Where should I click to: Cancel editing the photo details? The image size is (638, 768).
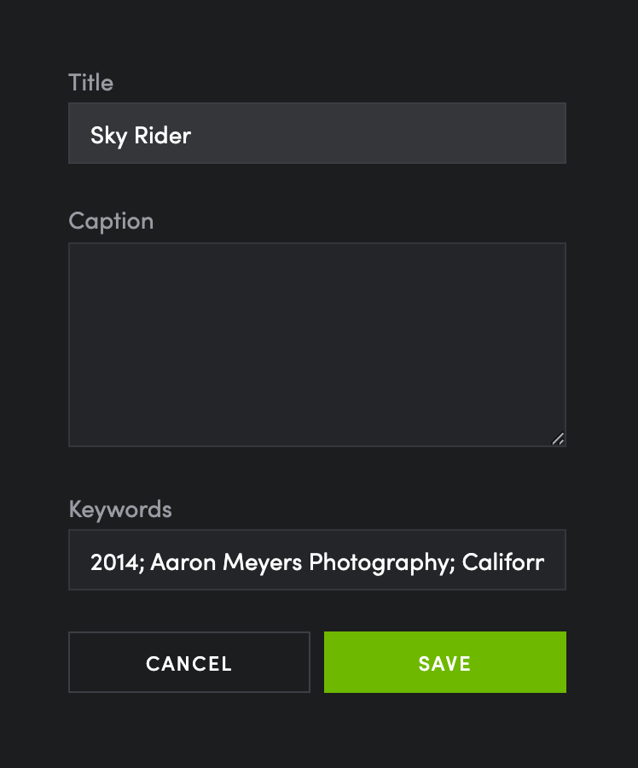[189, 662]
